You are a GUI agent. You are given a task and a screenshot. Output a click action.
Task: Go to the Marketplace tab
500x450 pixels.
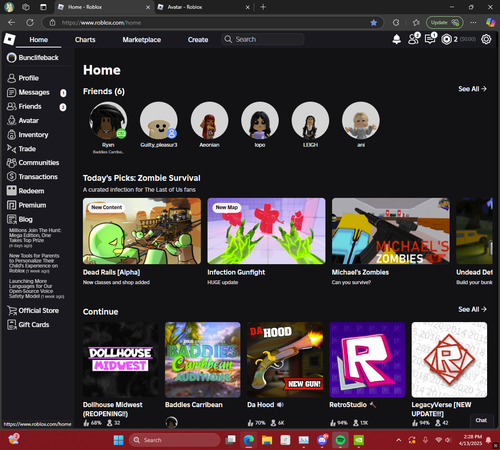(x=142, y=40)
